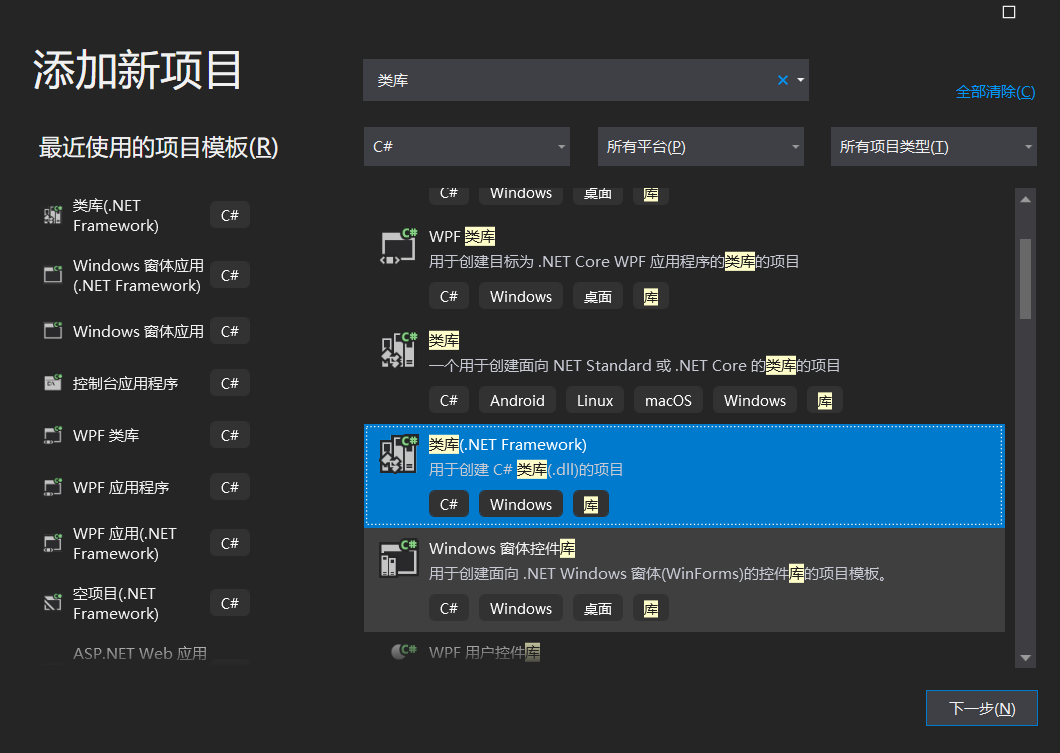This screenshot has width=1060, height=753.
Task: Click the WPF 类库 template icon in results
Action: point(399,246)
